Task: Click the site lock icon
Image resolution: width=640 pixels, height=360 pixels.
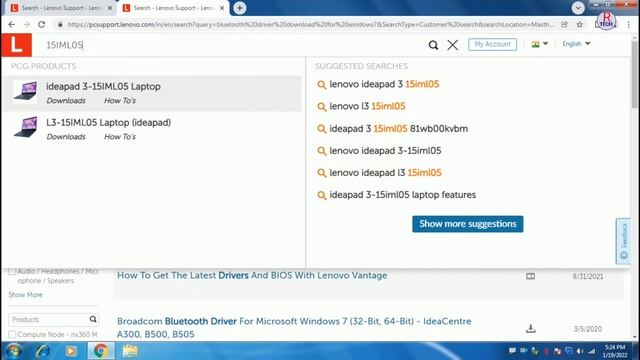Action: point(60,24)
